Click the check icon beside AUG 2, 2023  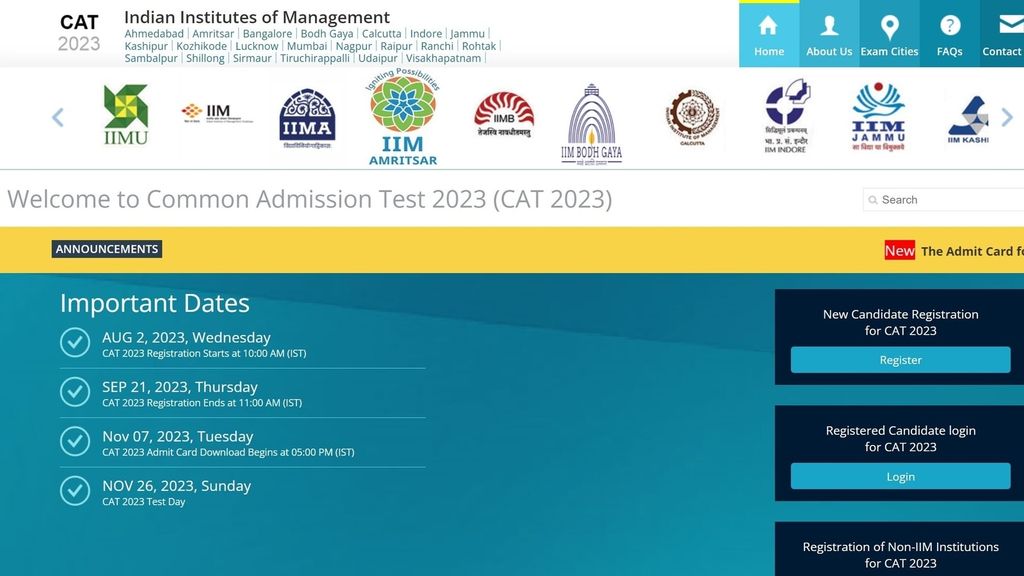75,342
